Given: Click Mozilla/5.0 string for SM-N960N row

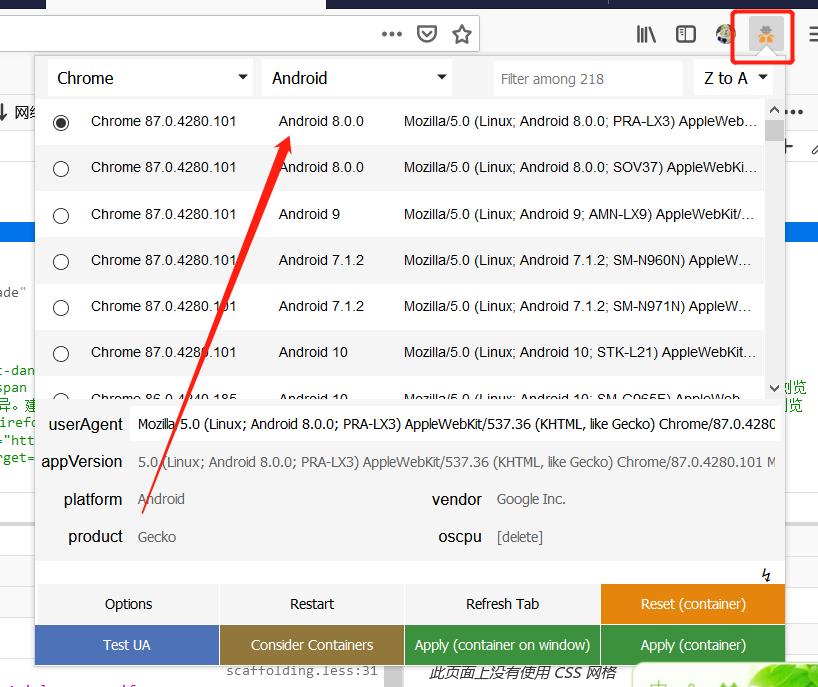Looking at the screenshot, I should click(x=578, y=260).
